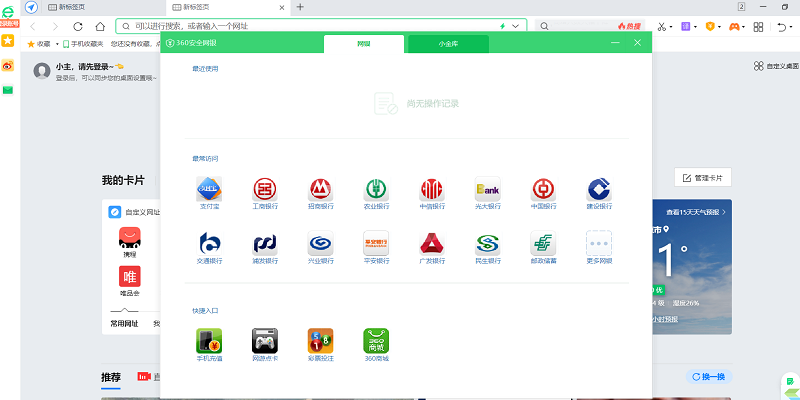
Task: Click the browser forward arrow
Action: click(55, 26)
